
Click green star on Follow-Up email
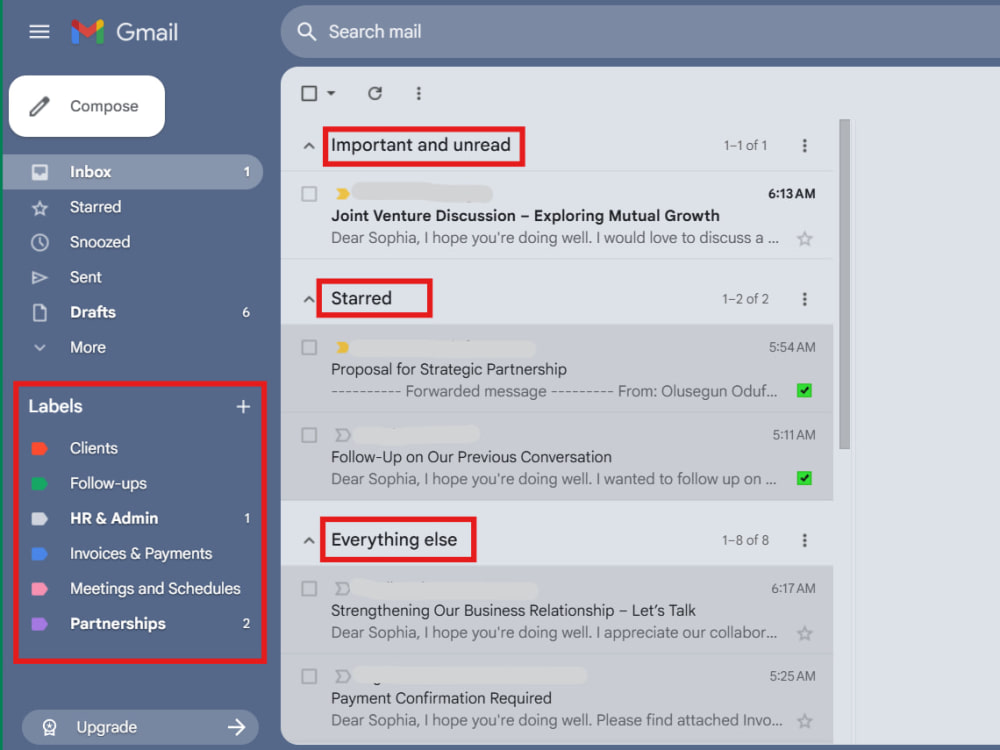[804, 478]
